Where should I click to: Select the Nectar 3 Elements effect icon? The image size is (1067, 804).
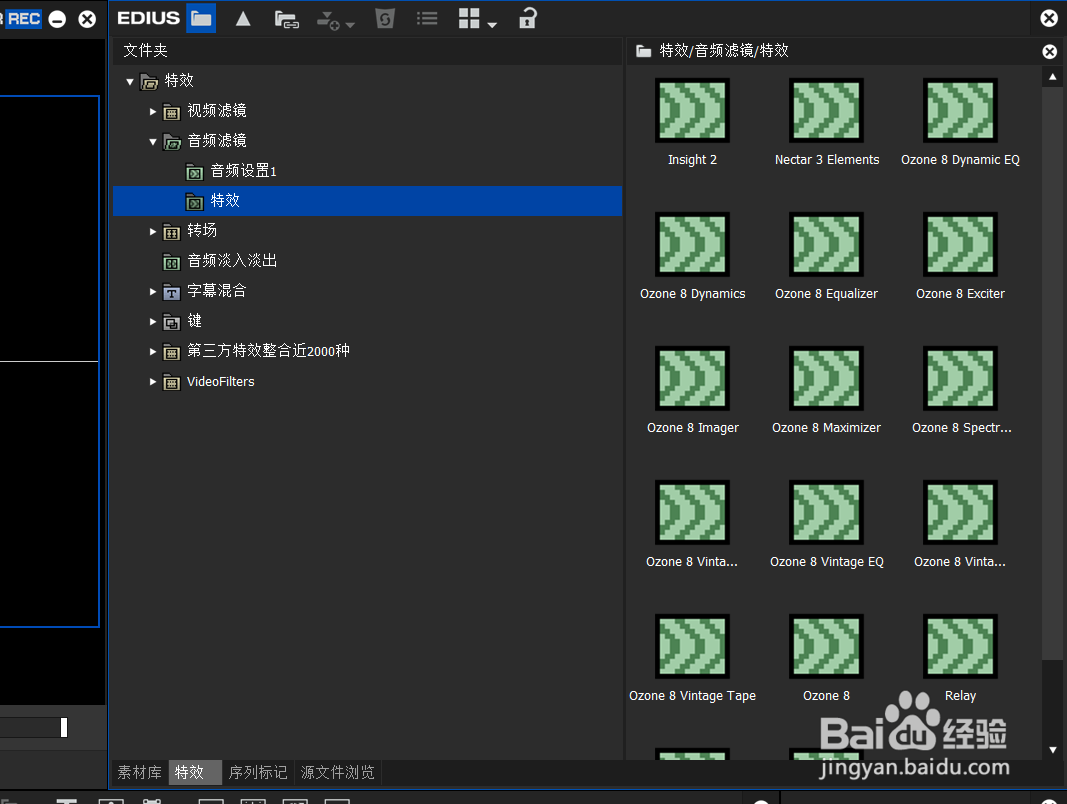click(x=826, y=110)
